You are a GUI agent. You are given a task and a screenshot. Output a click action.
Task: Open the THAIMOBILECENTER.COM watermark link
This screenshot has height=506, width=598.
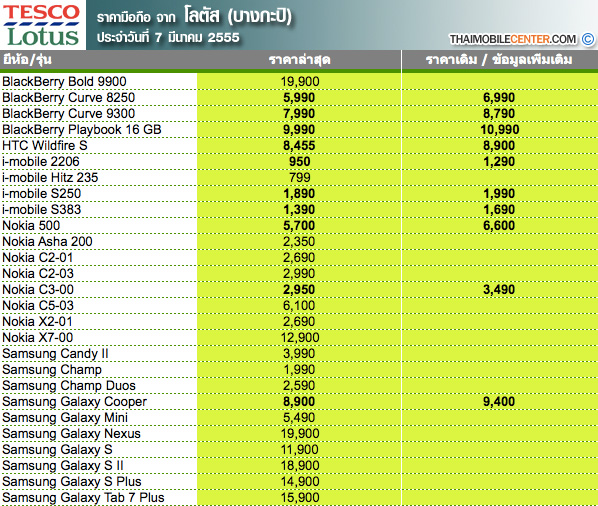[513, 39]
